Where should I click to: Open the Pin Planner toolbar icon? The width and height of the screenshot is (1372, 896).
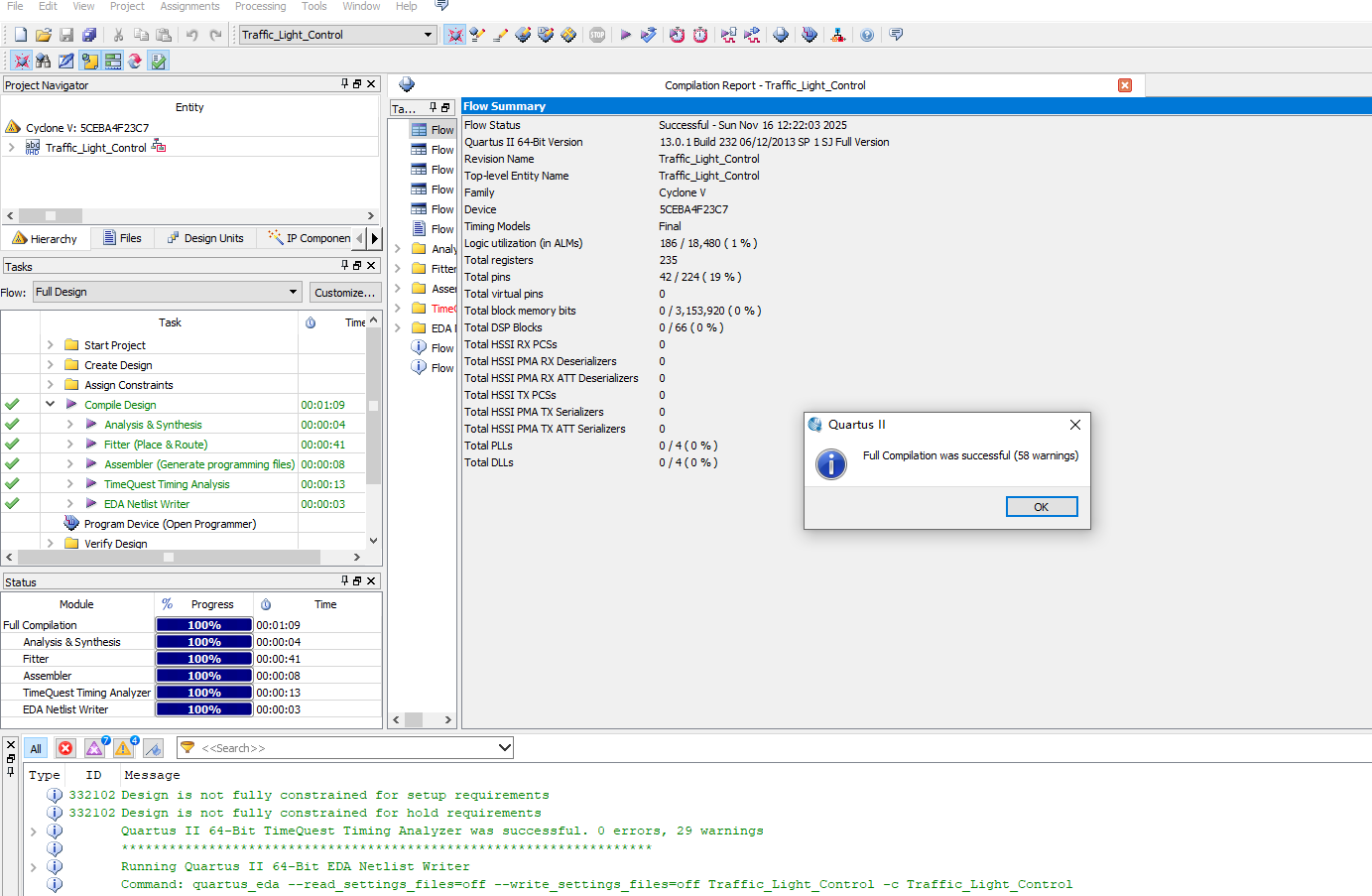(523, 35)
